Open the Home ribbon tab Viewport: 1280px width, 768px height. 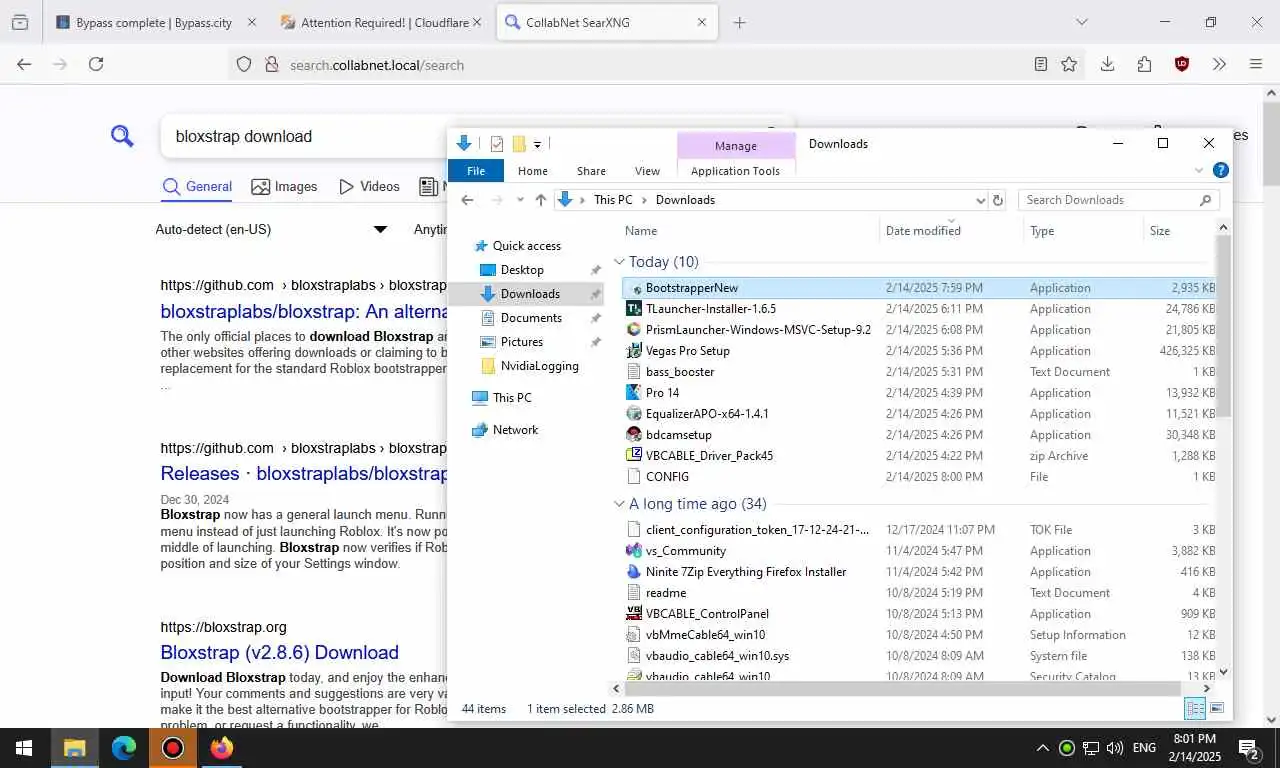coord(533,171)
